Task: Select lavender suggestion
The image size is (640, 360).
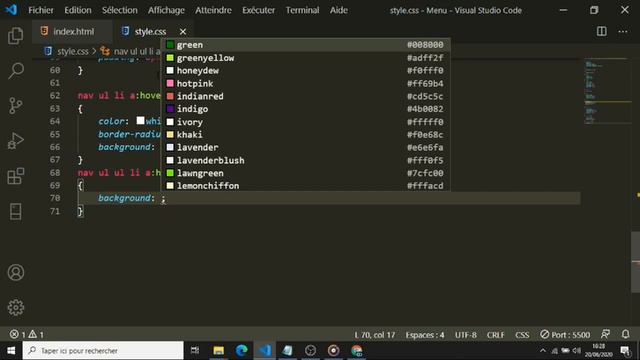Action: coord(306,147)
